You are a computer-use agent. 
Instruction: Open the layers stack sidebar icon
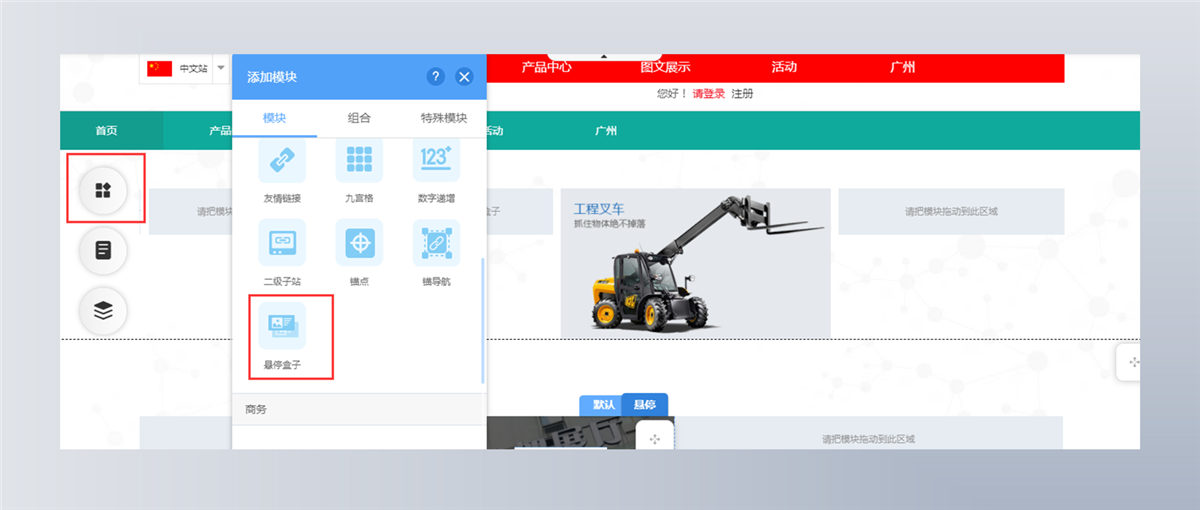(x=103, y=311)
